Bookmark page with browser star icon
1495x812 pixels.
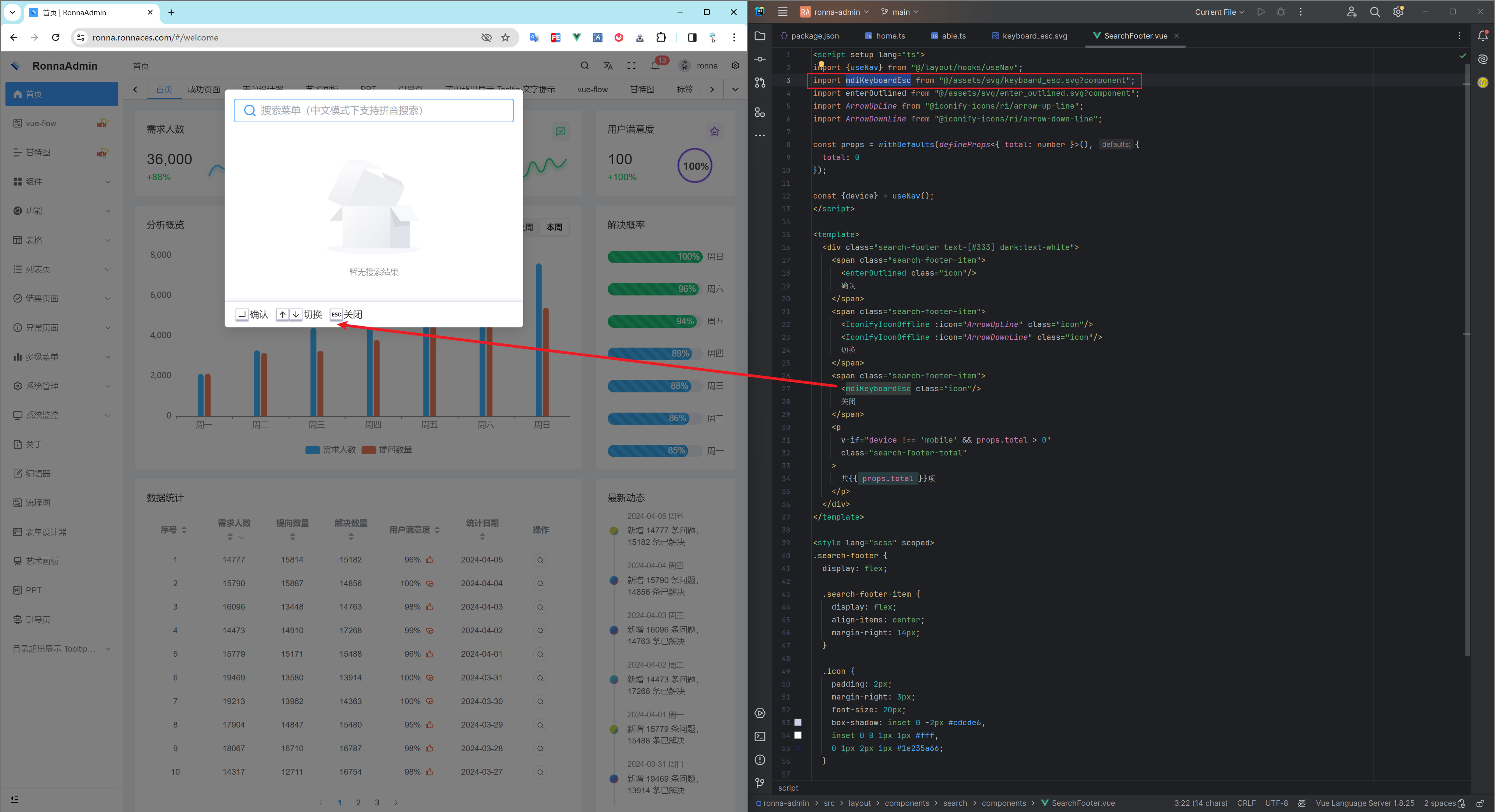(505, 37)
